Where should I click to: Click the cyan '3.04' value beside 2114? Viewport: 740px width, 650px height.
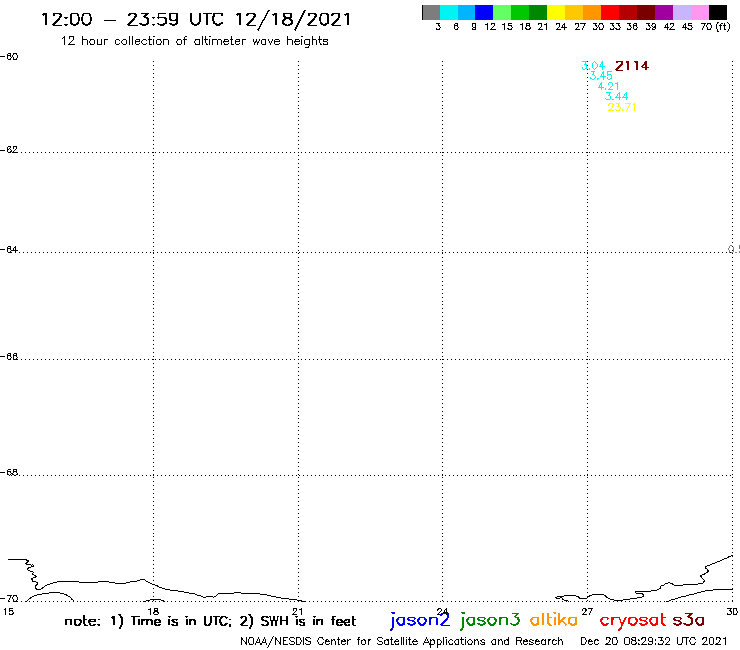click(x=593, y=66)
